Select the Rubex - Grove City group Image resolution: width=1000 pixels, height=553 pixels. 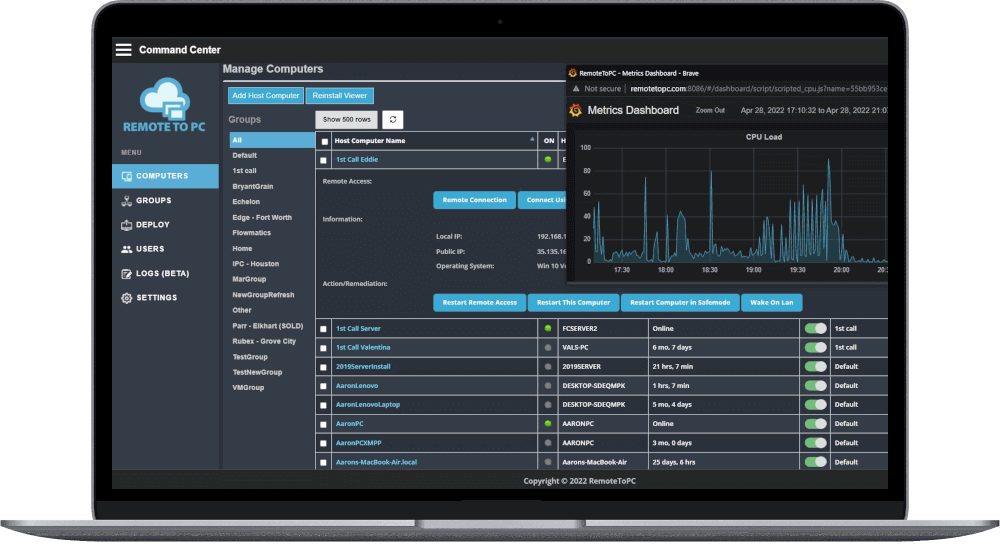[264, 341]
